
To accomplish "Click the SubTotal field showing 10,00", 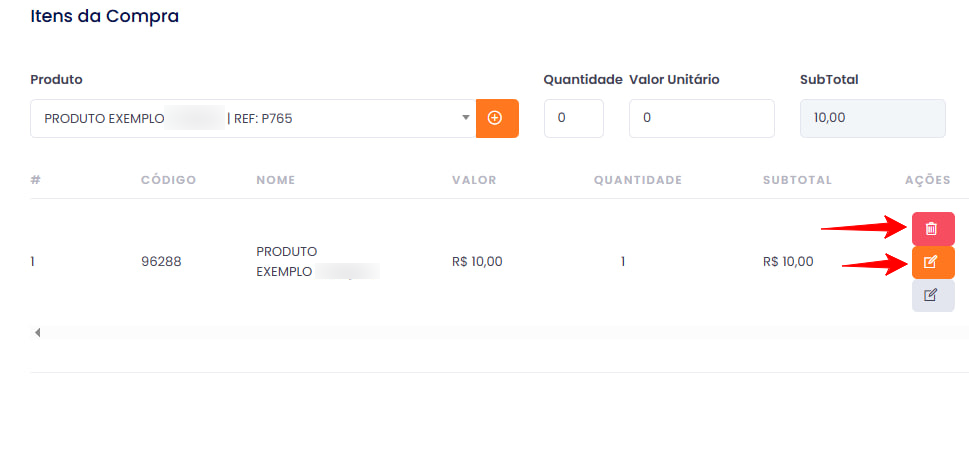I will click(873, 118).
